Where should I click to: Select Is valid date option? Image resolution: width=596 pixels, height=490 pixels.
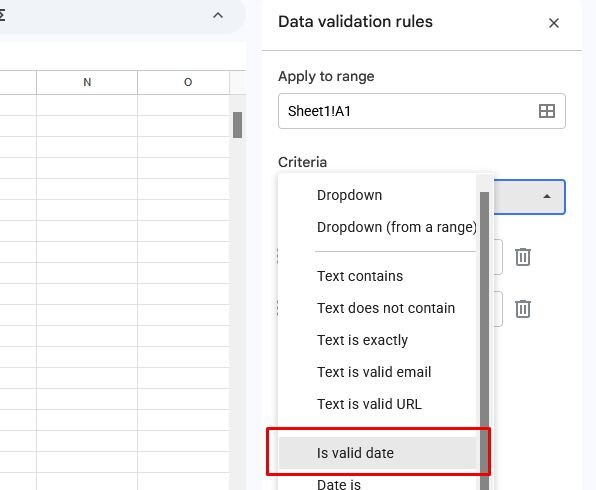click(377, 453)
